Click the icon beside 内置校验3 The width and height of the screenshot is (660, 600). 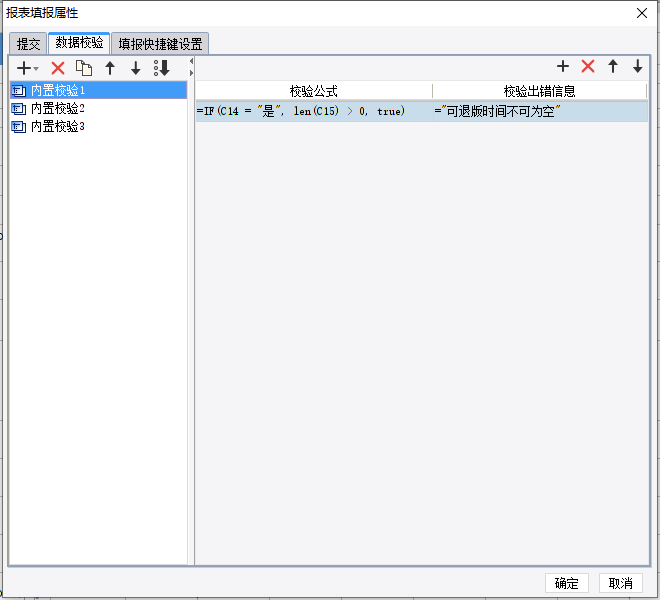(19, 126)
